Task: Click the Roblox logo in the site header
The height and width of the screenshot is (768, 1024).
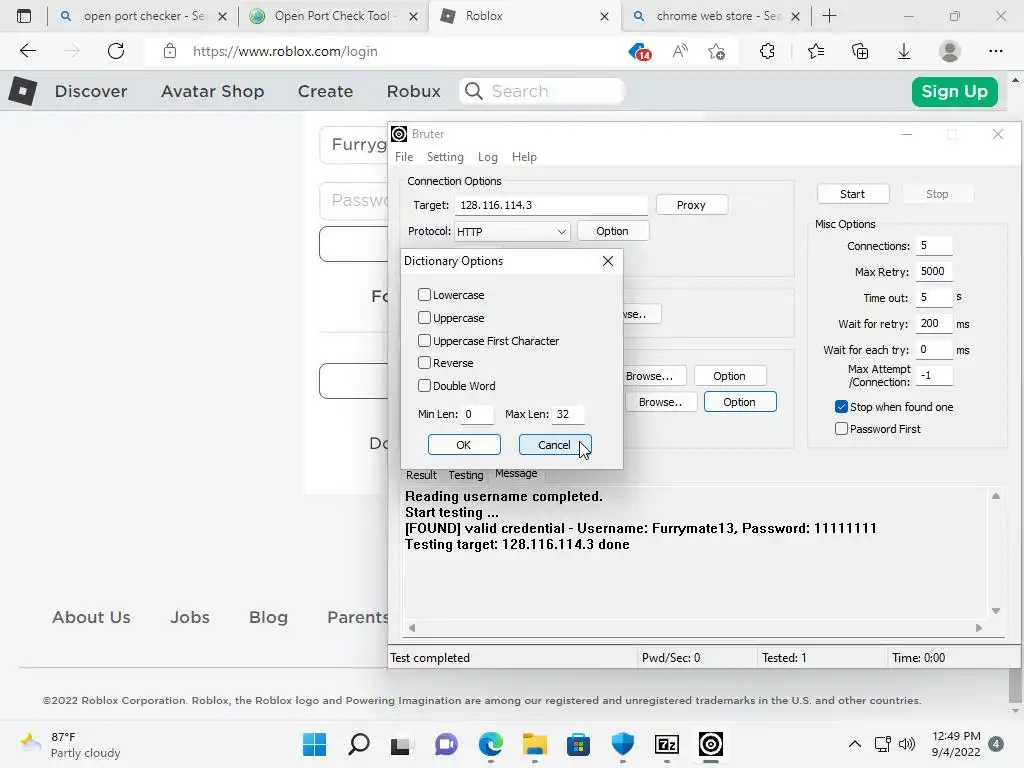Action: [23, 91]
